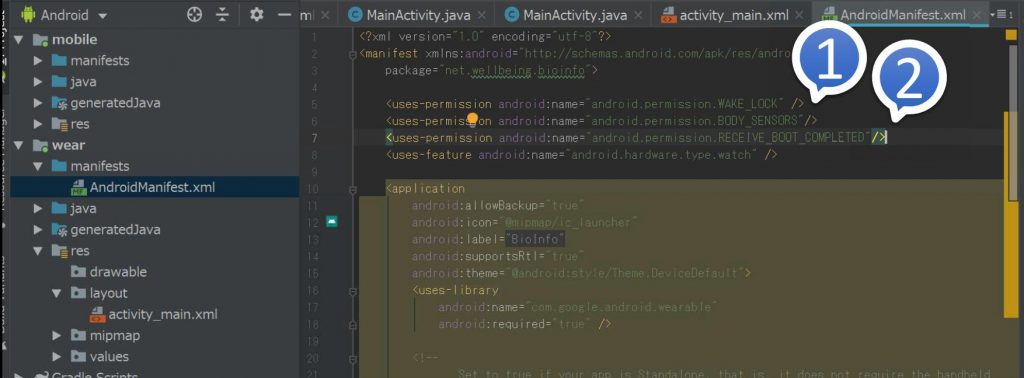The image size is (1024, 378).
Task: Collapse the layout folder
Action: click(57, 293)
